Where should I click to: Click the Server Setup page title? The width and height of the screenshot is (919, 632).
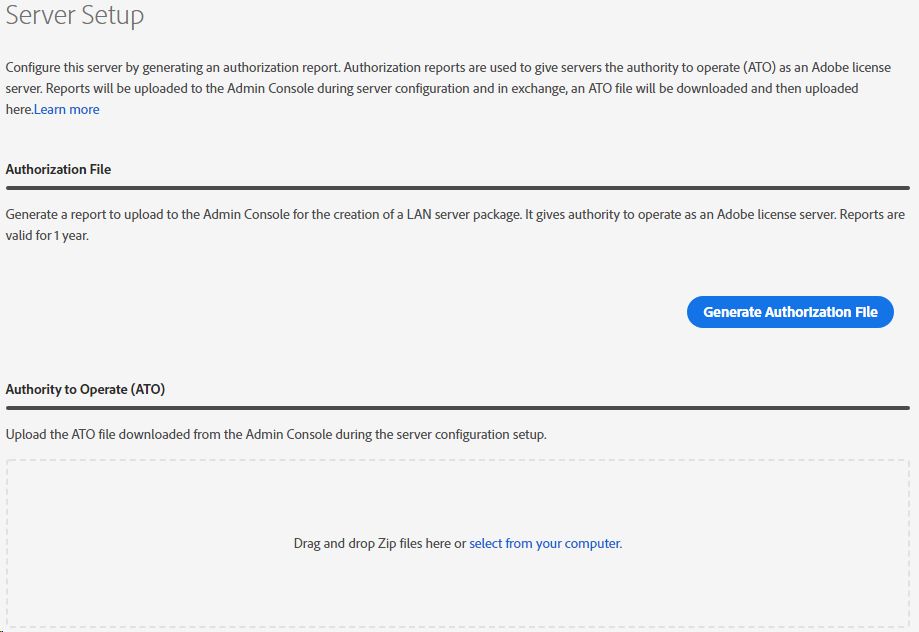[75, 16]
